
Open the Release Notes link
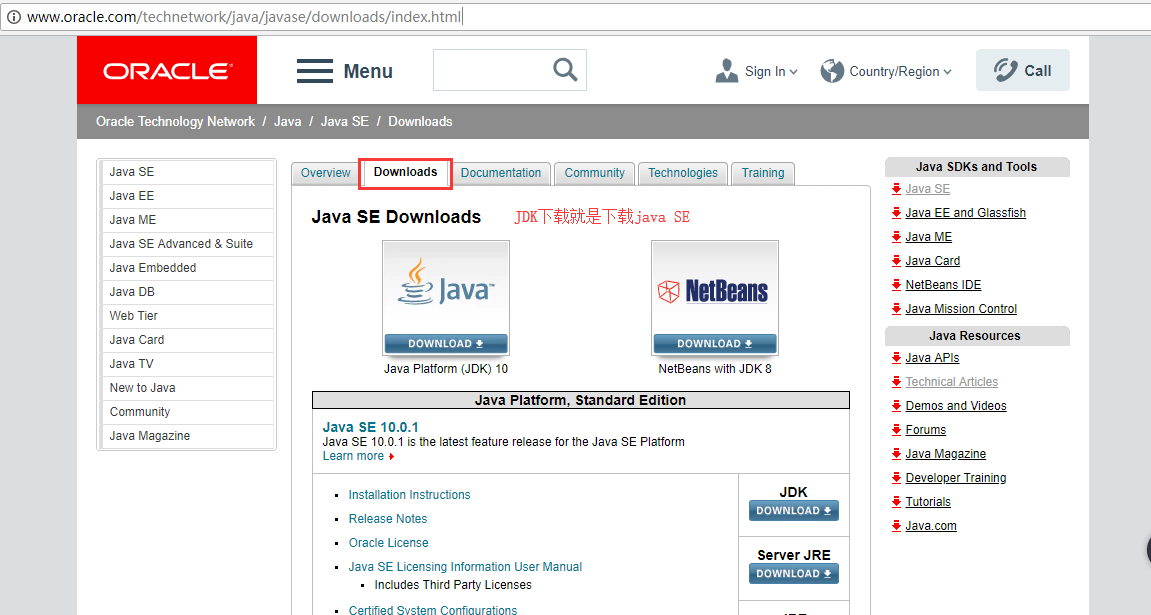point(388,519)
